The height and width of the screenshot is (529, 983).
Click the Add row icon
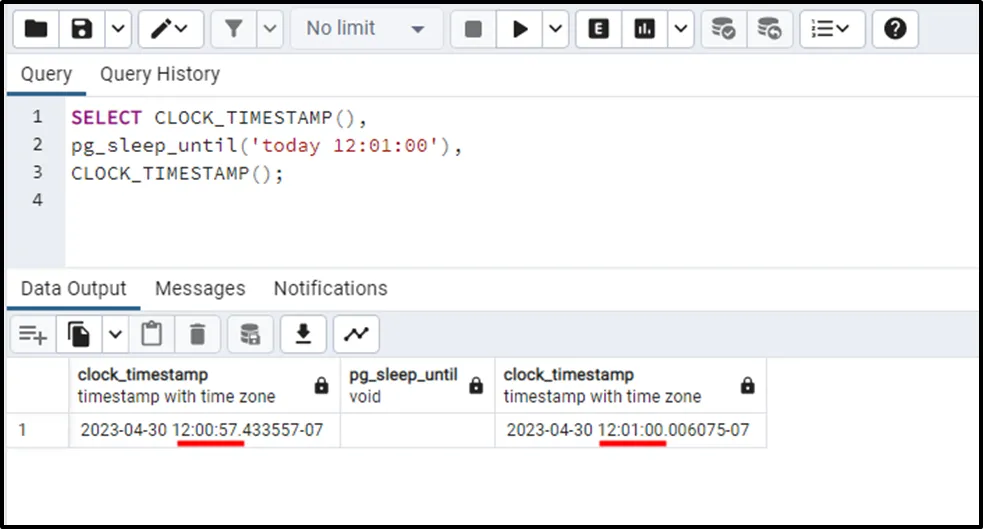tap(33, 334)
